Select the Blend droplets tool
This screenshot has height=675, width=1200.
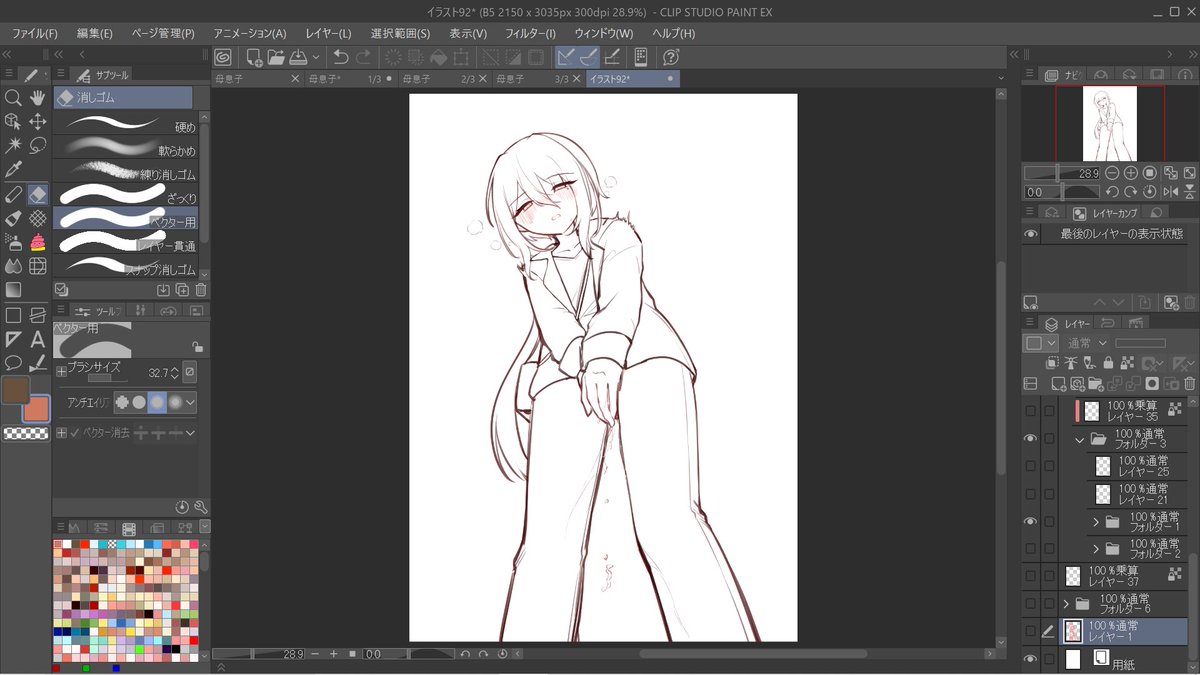(x=13, y=266)
